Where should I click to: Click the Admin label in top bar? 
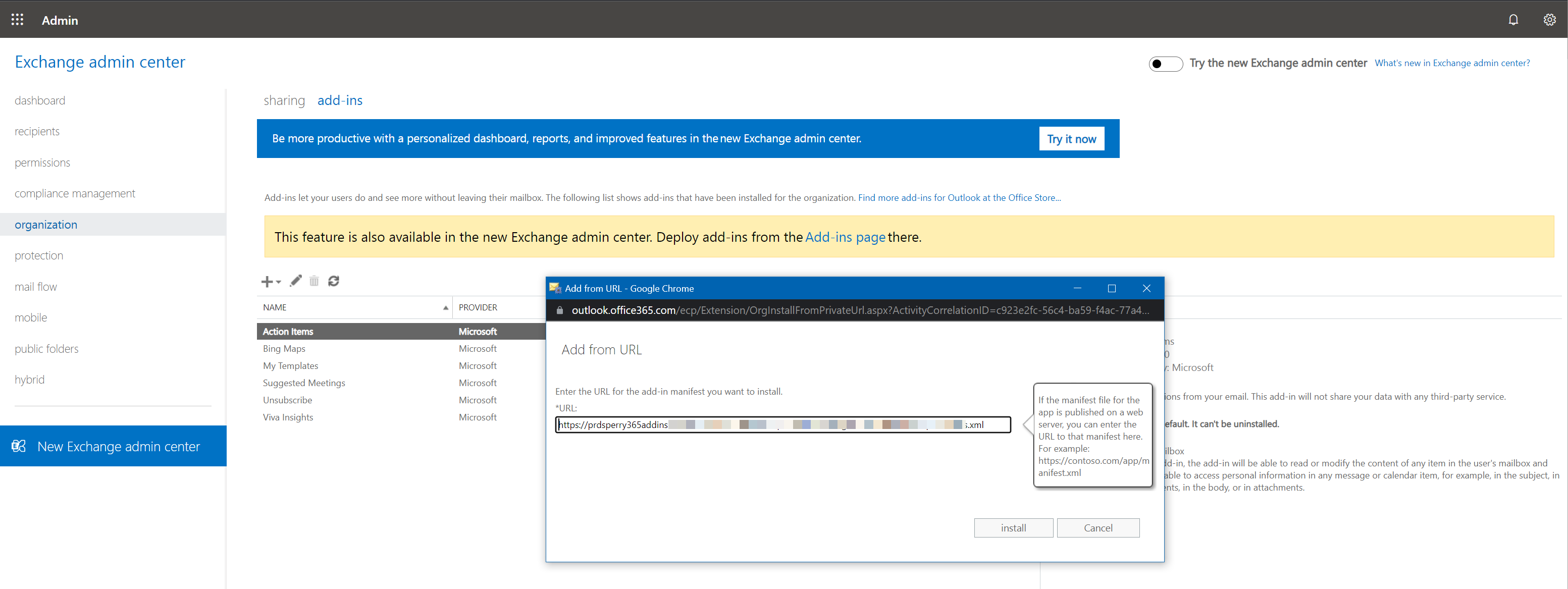[60, 20]
